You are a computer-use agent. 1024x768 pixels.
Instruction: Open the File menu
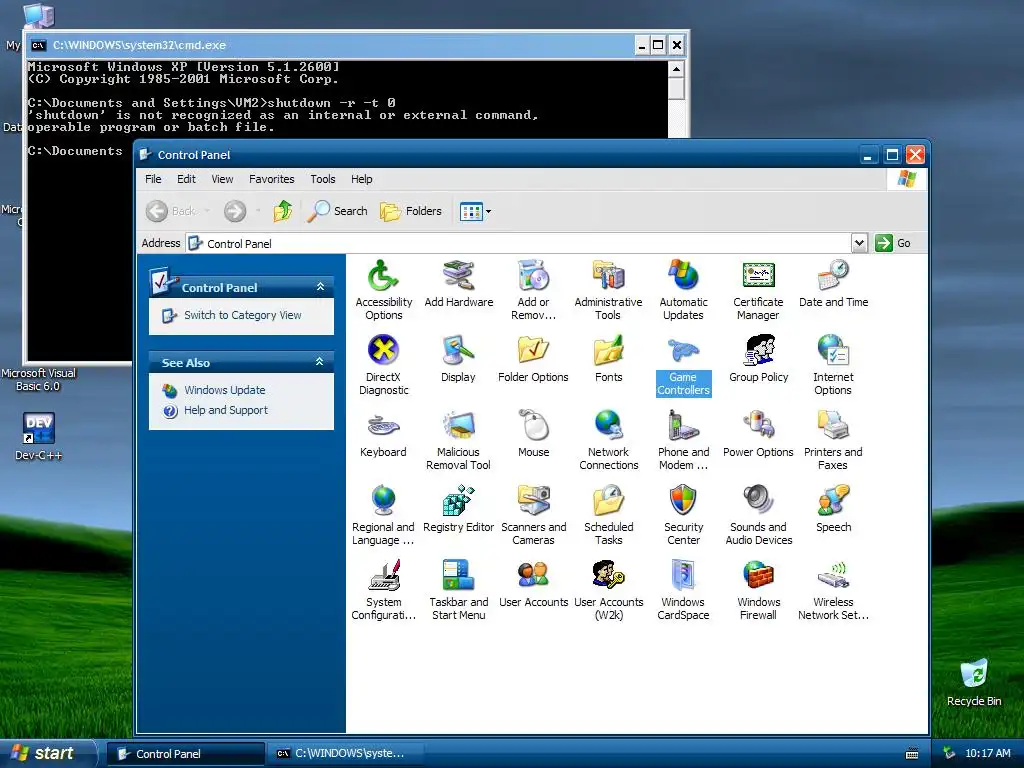pos(153,179)
